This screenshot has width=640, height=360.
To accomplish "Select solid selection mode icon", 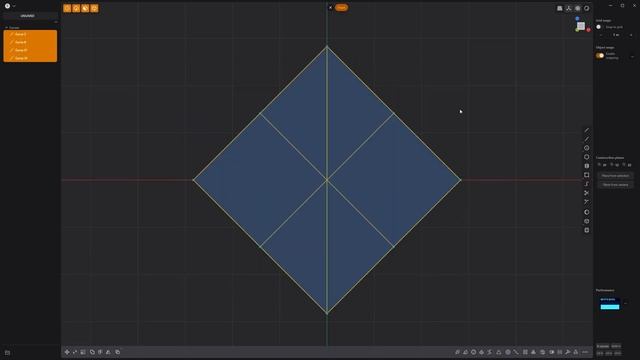I will coord(94,8).
